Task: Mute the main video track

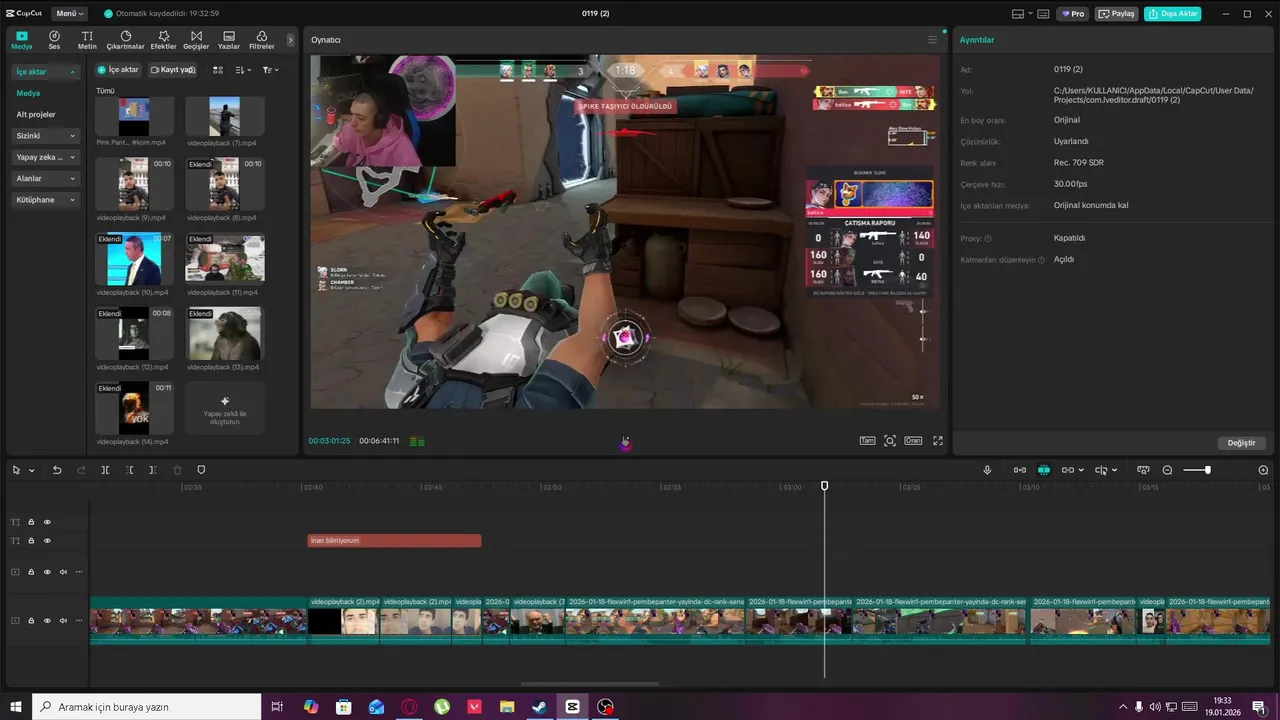Action: [x=63, y=621]
